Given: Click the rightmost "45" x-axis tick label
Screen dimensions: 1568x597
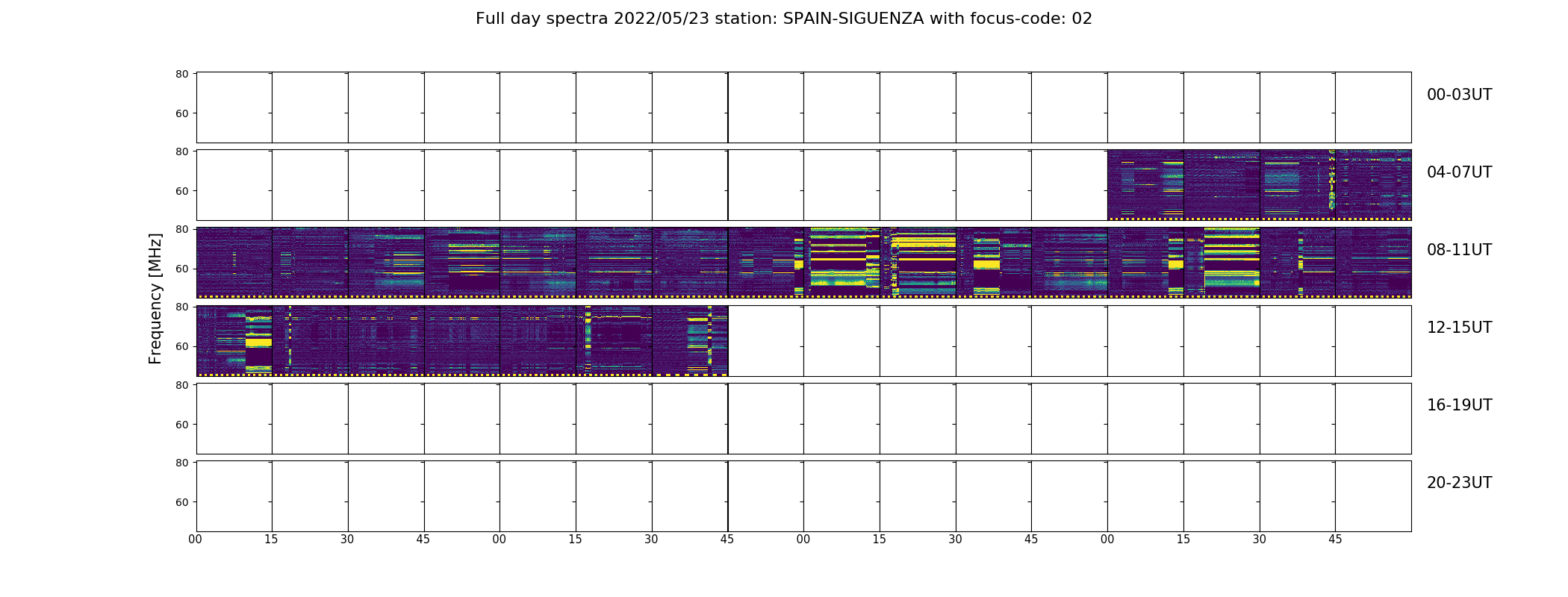Looking at the screenshot, I should point(1335,540).
